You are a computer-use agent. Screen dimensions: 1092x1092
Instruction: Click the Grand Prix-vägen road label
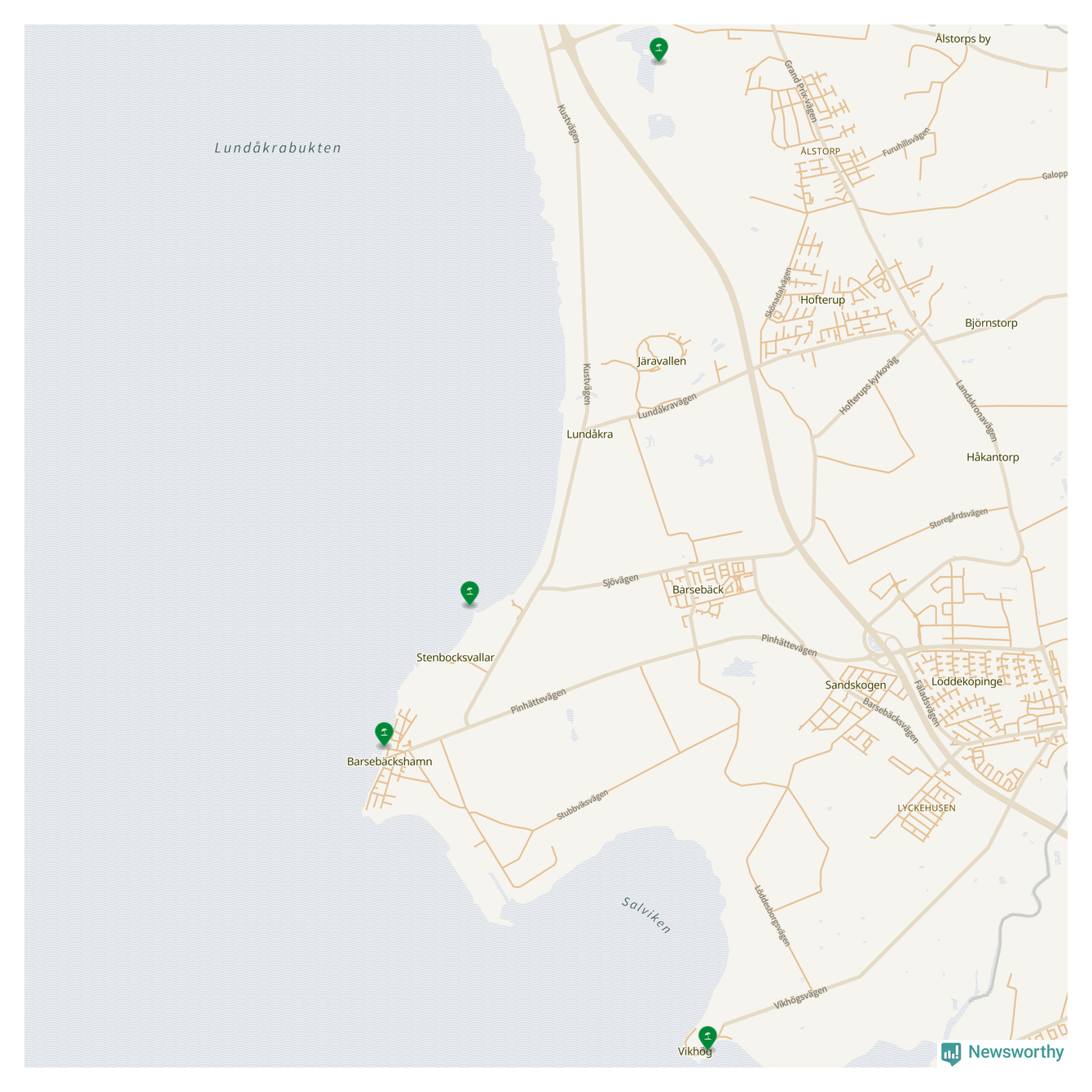[x=801, y=91]
